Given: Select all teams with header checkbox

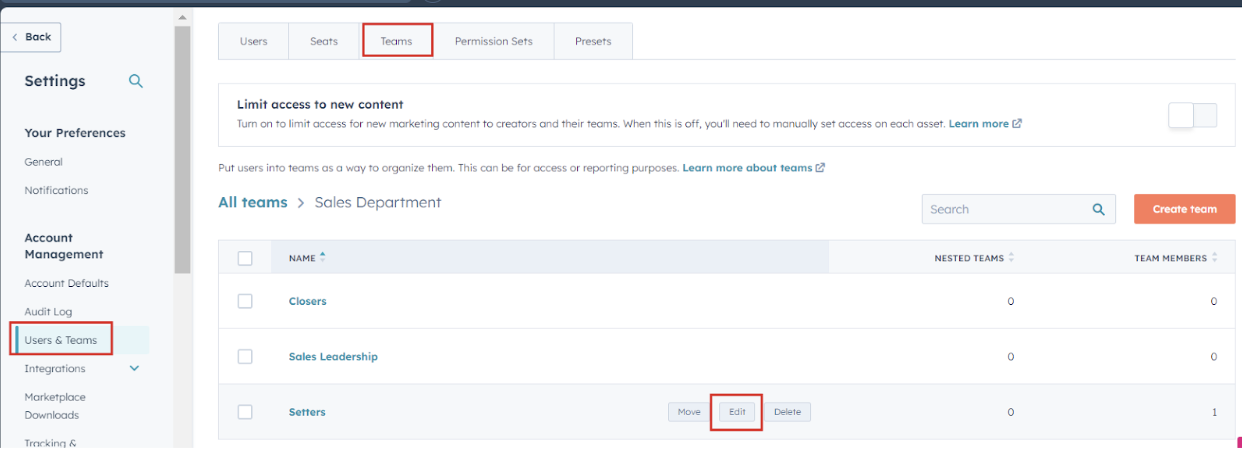Looking at the screenshot, I should (245, 258).
